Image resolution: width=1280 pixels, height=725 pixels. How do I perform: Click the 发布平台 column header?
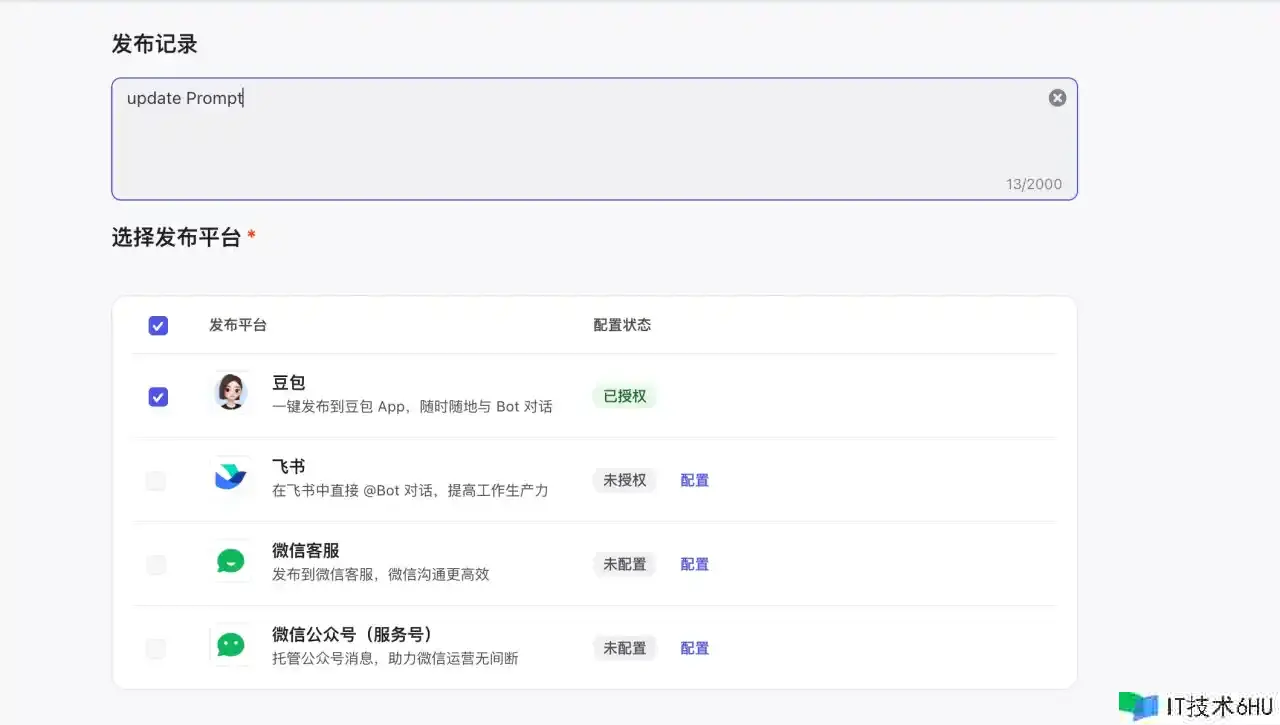238,325
